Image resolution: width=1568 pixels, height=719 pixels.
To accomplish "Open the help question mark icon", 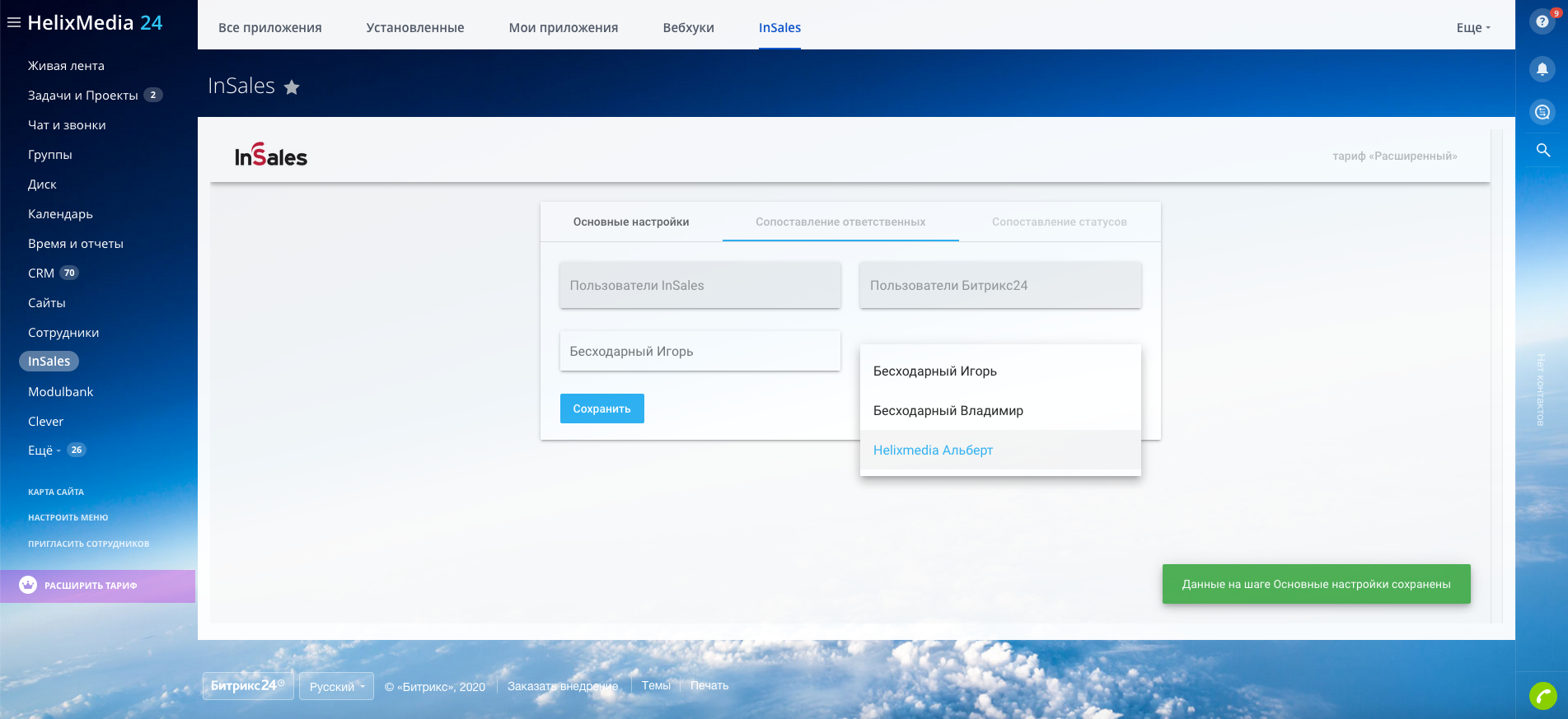I will click(1542, 21).
